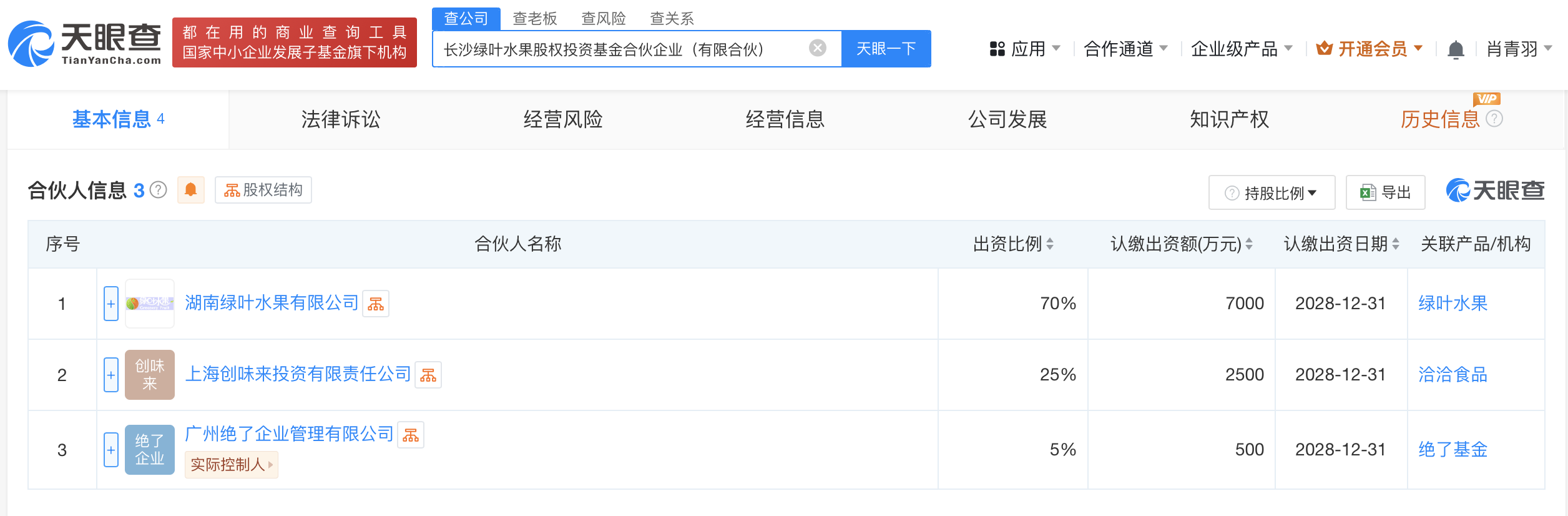Click the 创味来 company logo thumbnail
This screenshot has height=516, width=1568.
[150, 375]
